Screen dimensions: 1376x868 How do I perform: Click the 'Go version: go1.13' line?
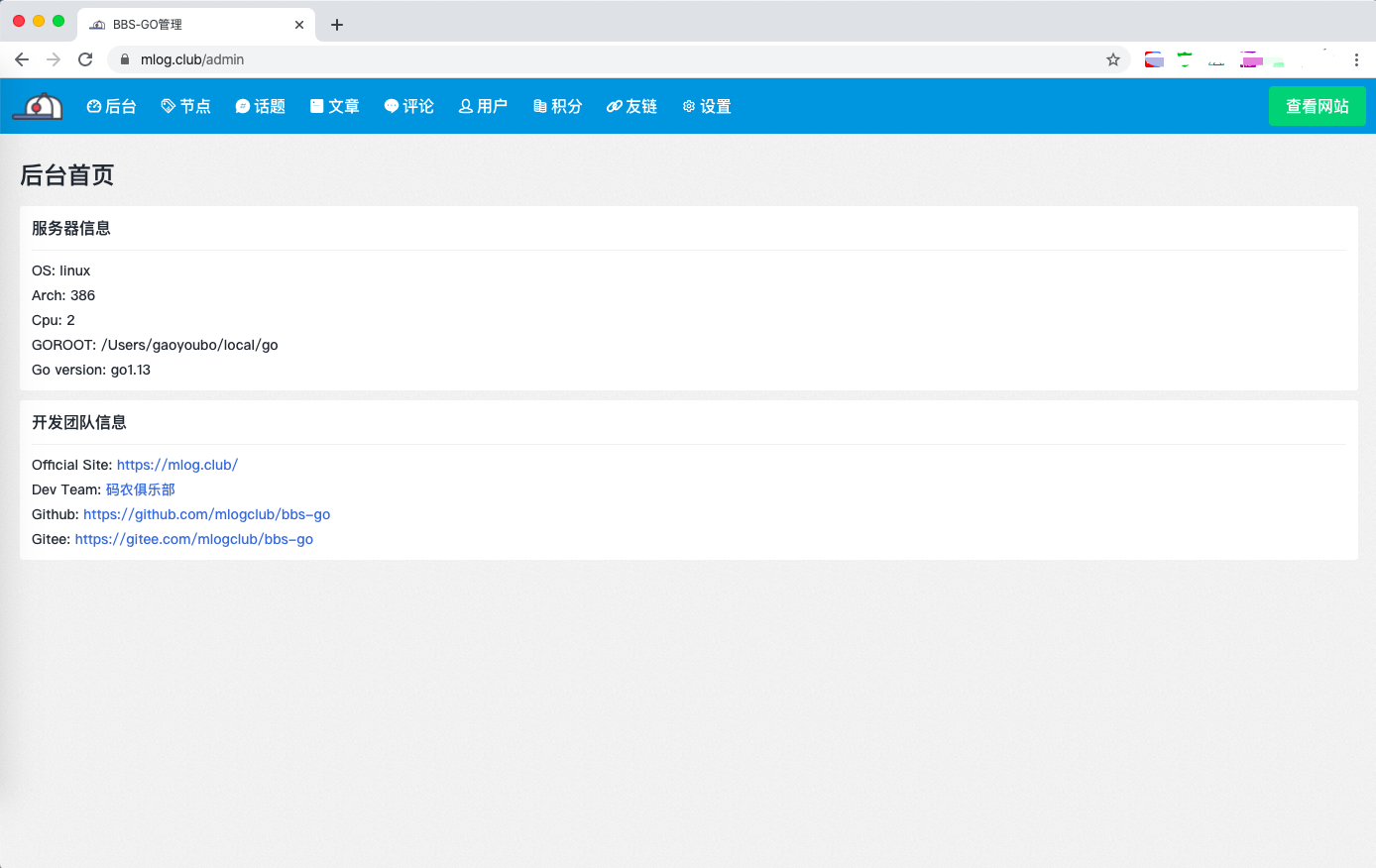click(x=91, y=370)
